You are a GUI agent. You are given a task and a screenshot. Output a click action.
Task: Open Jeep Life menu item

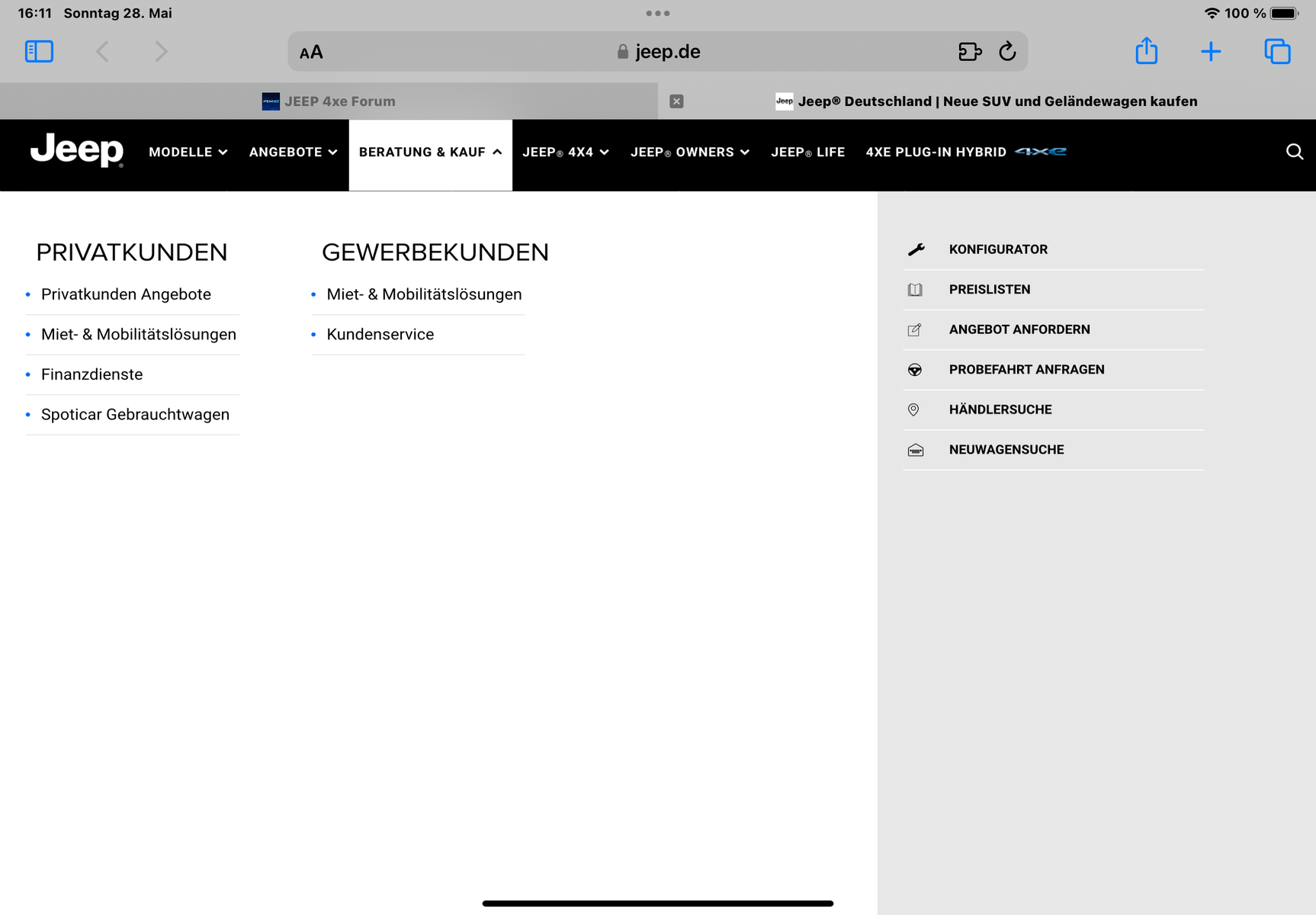click(x=807, y=152)
